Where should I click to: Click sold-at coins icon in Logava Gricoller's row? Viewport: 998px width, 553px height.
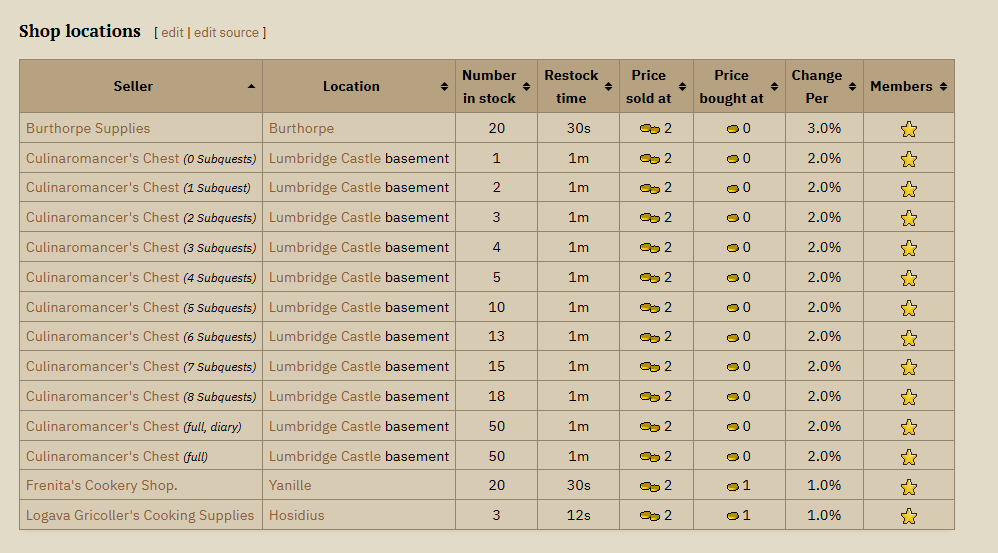tap(650, 516)
